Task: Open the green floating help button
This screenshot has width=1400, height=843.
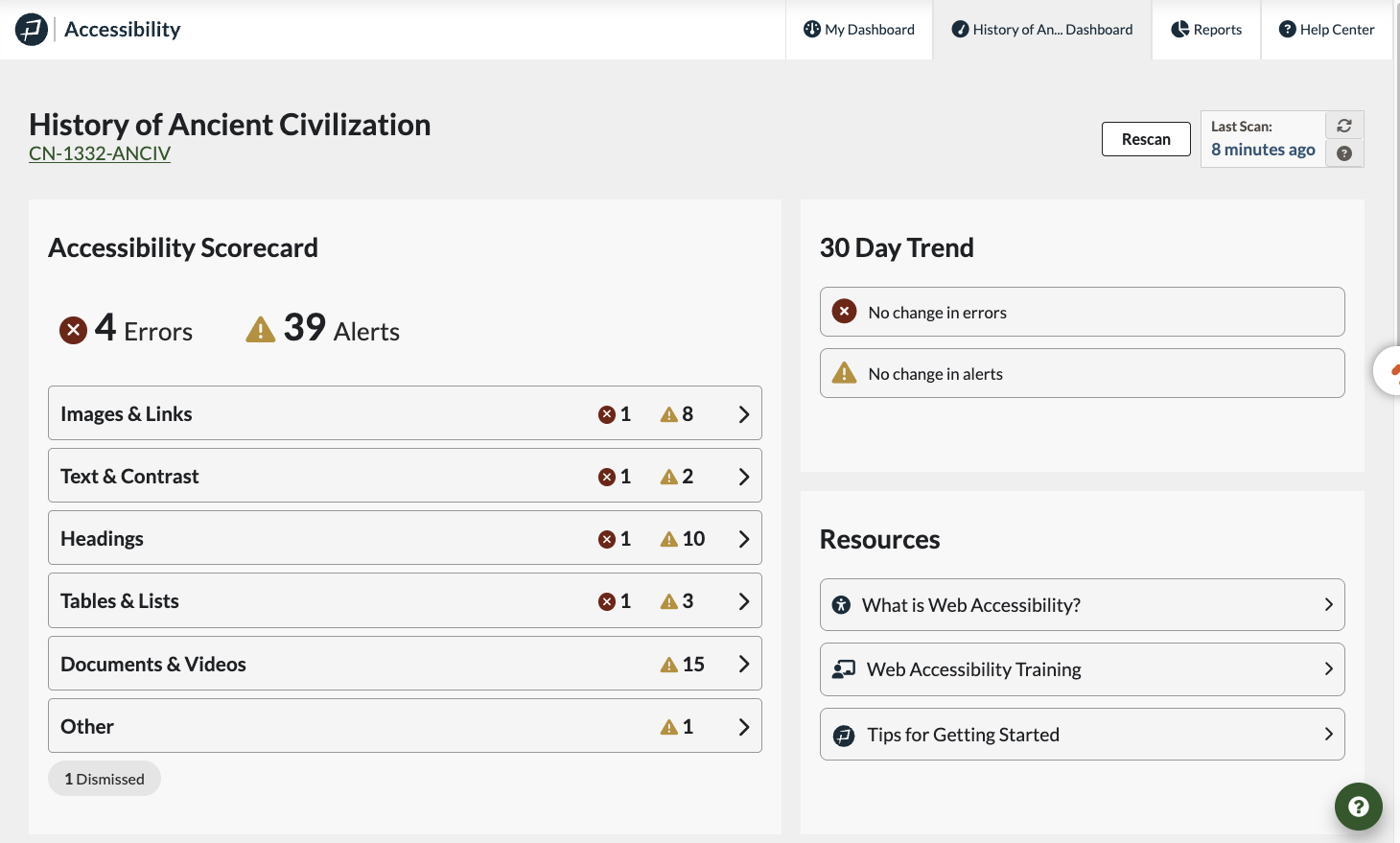Action: tap(1358, 807)
